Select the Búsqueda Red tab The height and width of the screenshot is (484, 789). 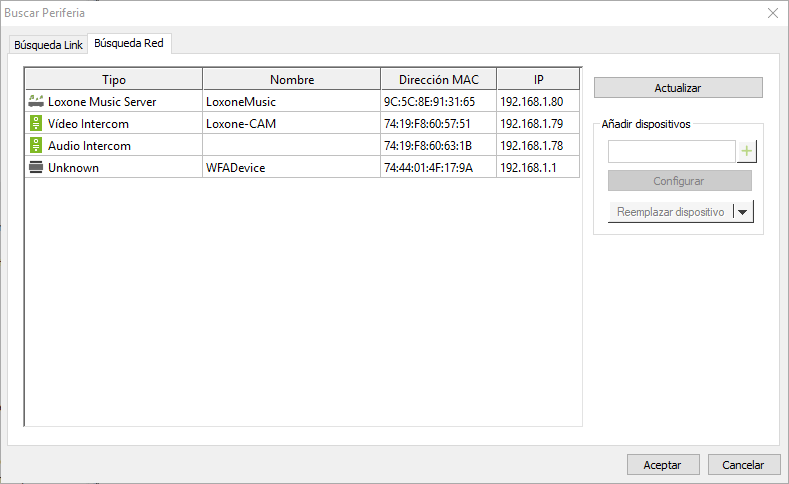pyautogui.click(x=129, y=44)
